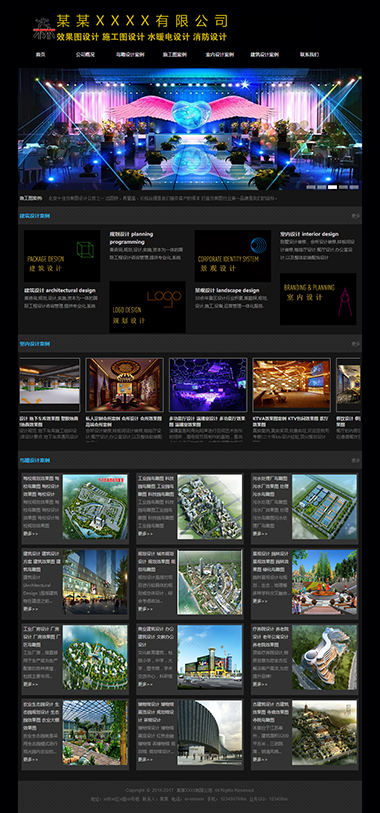The height and width of the screenshot is (813, 380).
Task: Open the 首页 home menu item
Action: (40, 54)
